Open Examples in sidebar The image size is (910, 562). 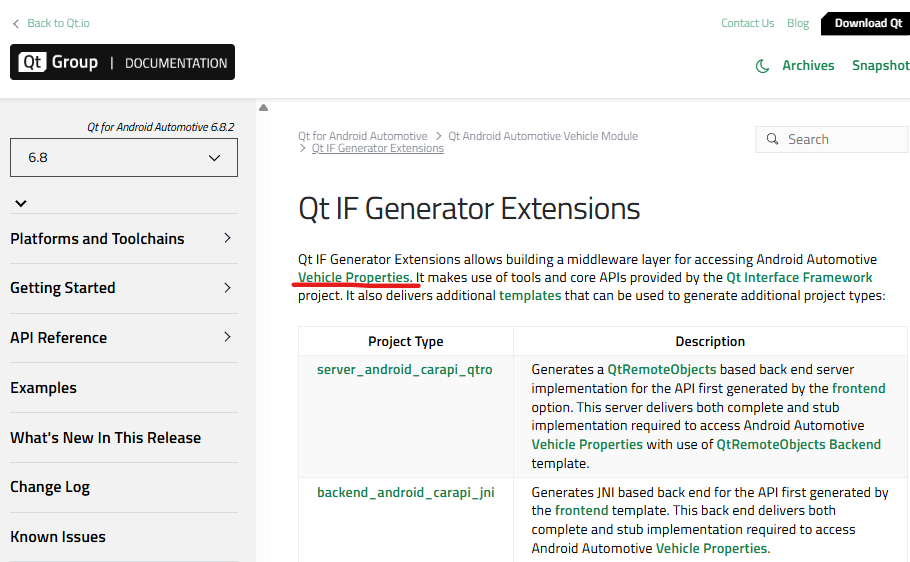coord(44,388)
